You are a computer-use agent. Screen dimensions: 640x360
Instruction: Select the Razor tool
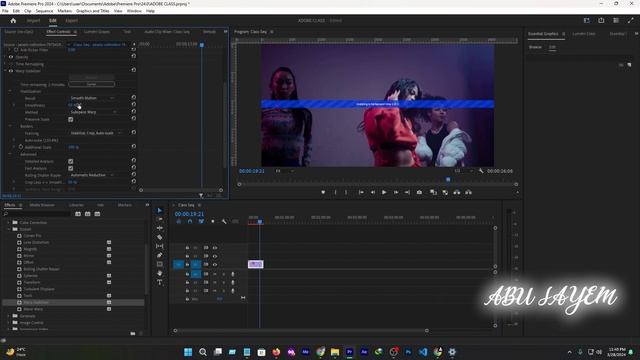pyautogui.click(x=160, y=237)
